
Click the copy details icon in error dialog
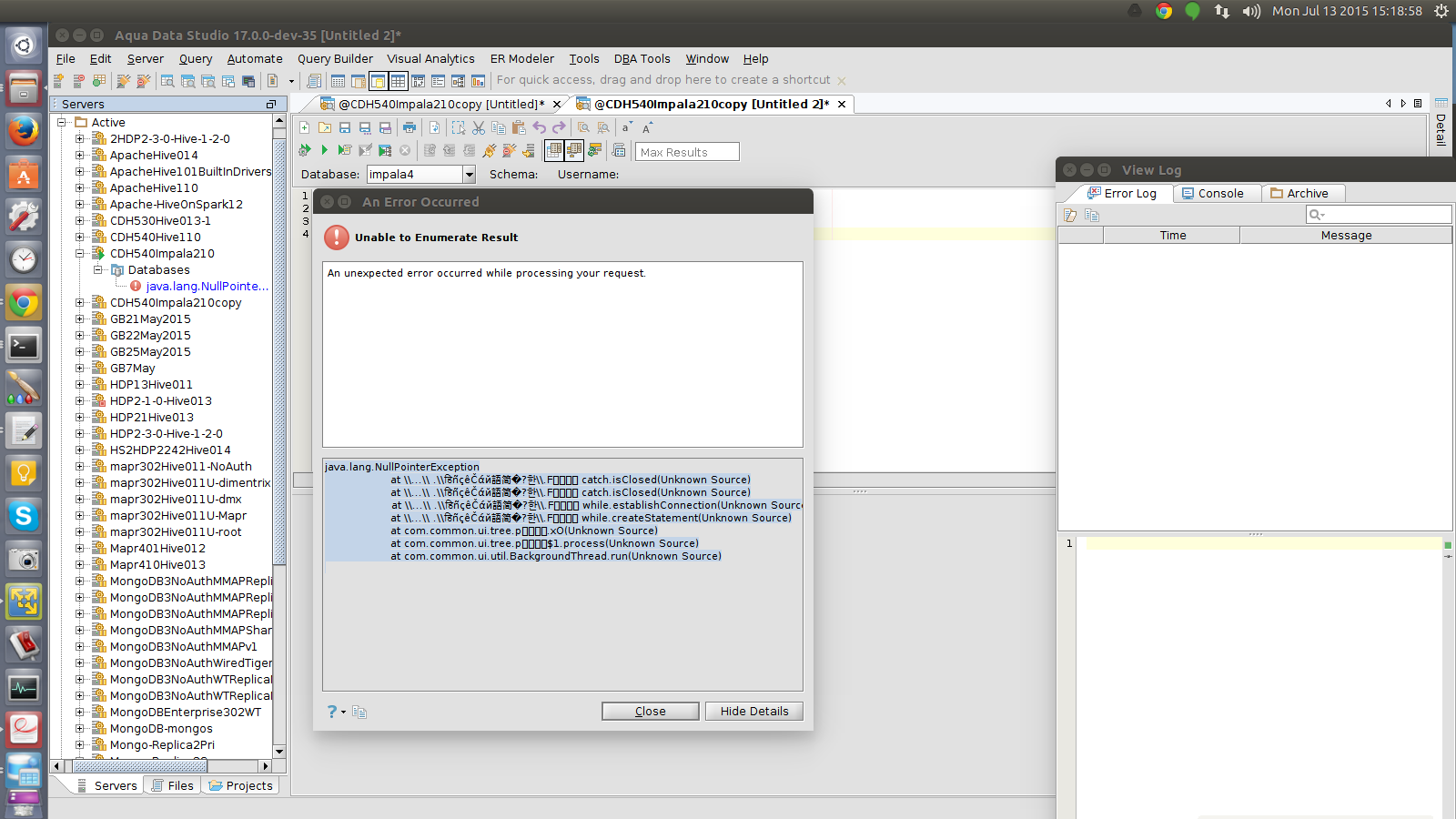tap(359, 712)
